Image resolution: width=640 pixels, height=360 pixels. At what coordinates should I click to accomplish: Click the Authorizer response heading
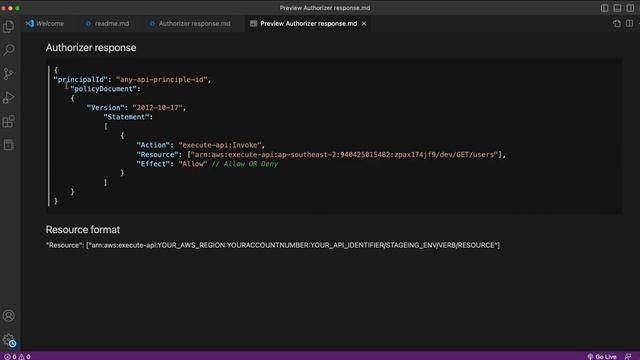coord(91,48)
